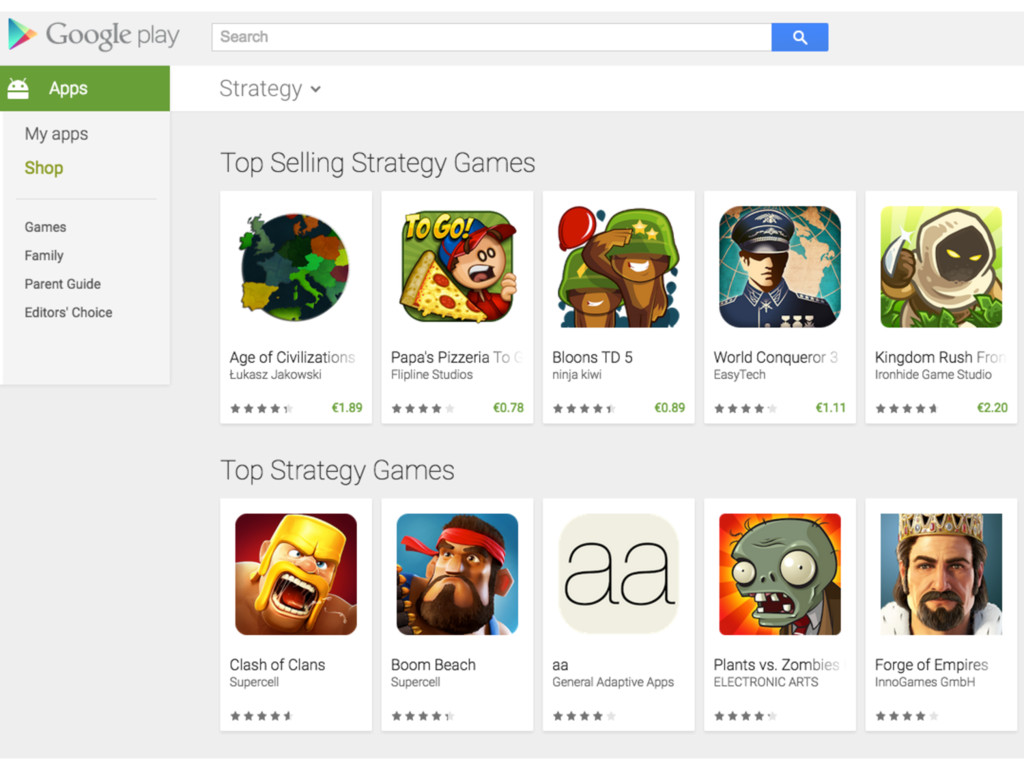Open Plants vs. Zombies icon
Screen dimensions: 1024x768
point(780,574)
